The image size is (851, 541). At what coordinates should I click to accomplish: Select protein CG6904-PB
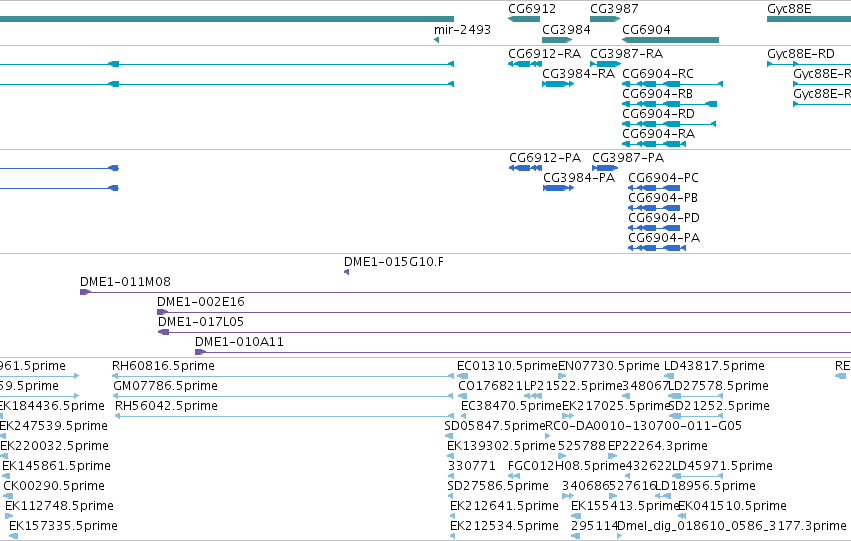(663, 198)
